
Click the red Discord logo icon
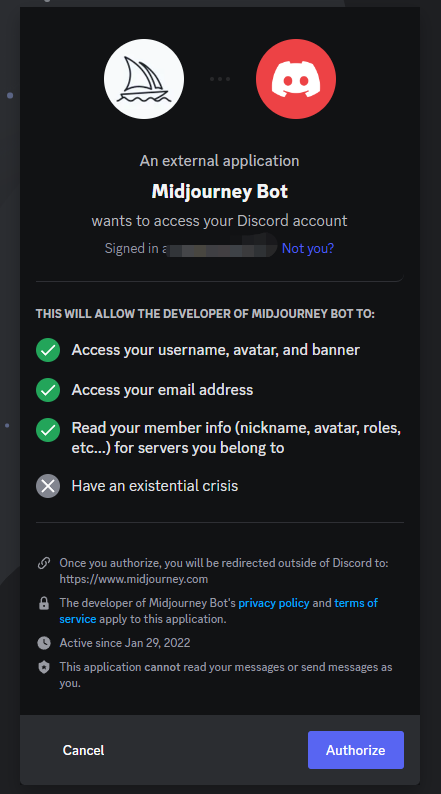point(296,79)
